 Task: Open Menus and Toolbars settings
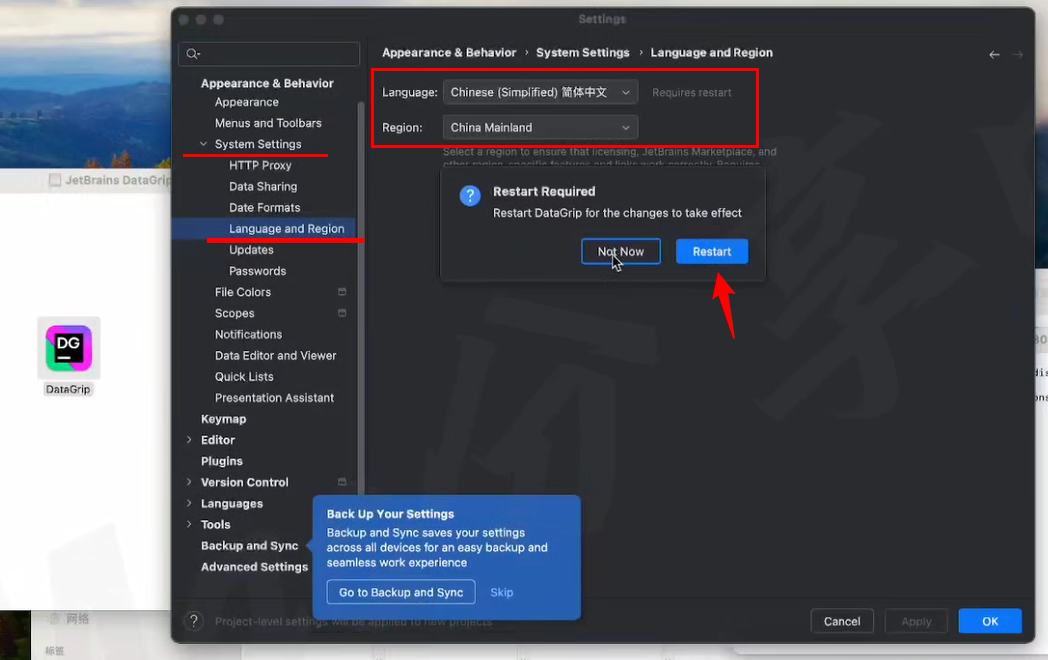coord(268,123)
